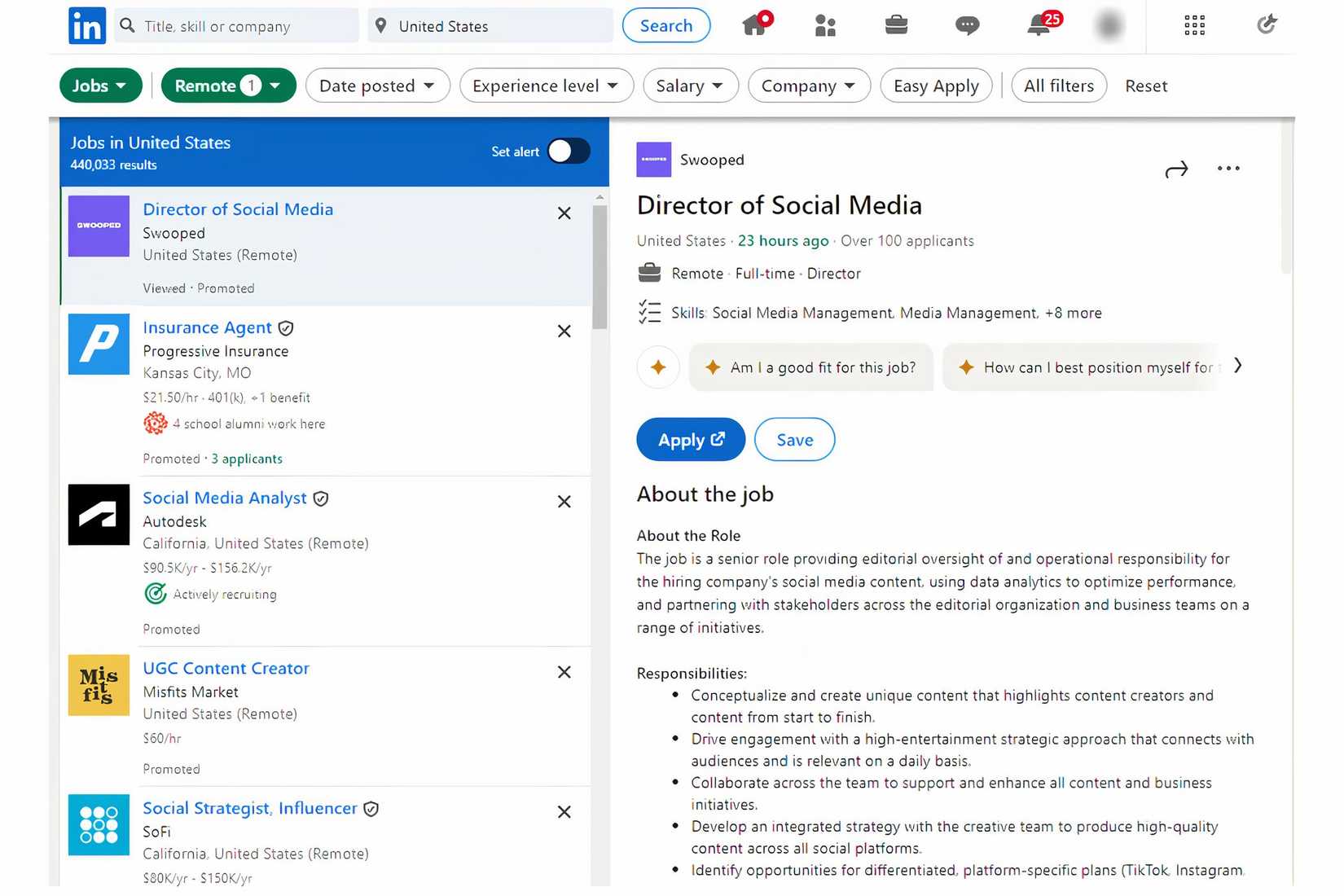
Task: Open the Salary filter dropdown
Action: point(690,86)
